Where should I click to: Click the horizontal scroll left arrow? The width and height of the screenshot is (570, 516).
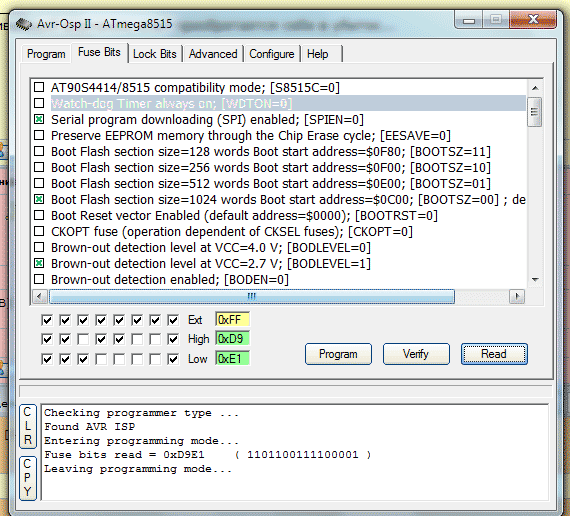click(x=40, y=296)
